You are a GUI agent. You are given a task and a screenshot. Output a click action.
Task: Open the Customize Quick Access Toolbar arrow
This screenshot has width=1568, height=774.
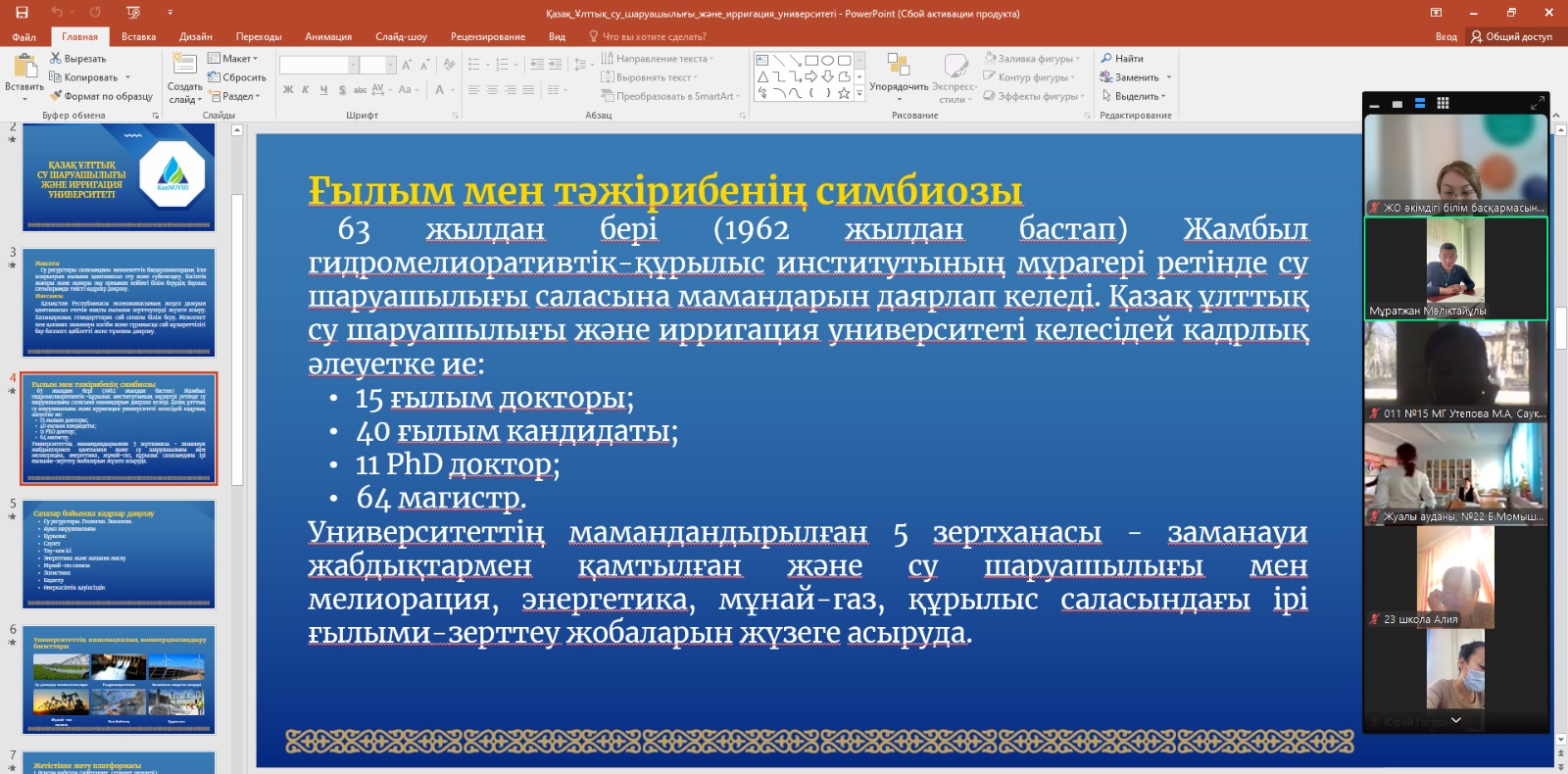click(x=170, y=13)
